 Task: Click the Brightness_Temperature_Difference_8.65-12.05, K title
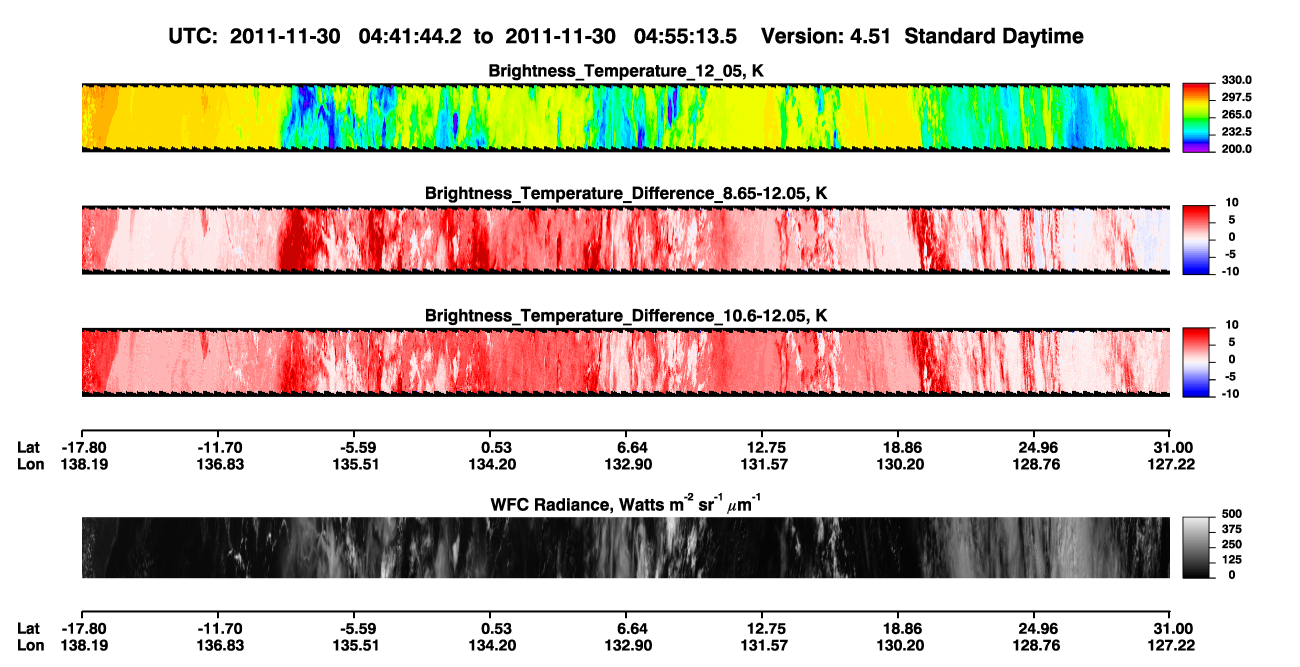coord(626,192)
